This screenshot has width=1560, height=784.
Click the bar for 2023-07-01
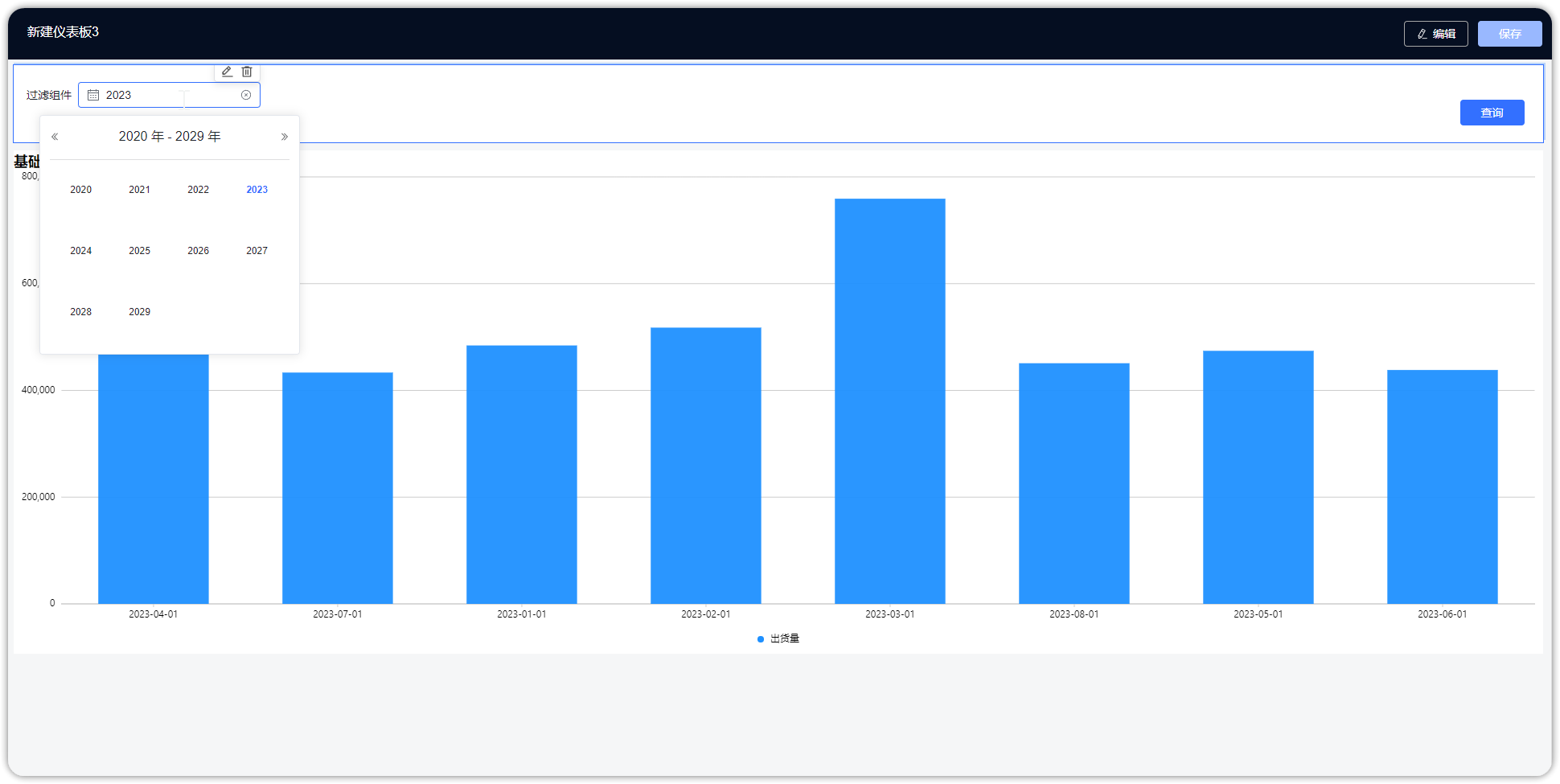[337, 488]
